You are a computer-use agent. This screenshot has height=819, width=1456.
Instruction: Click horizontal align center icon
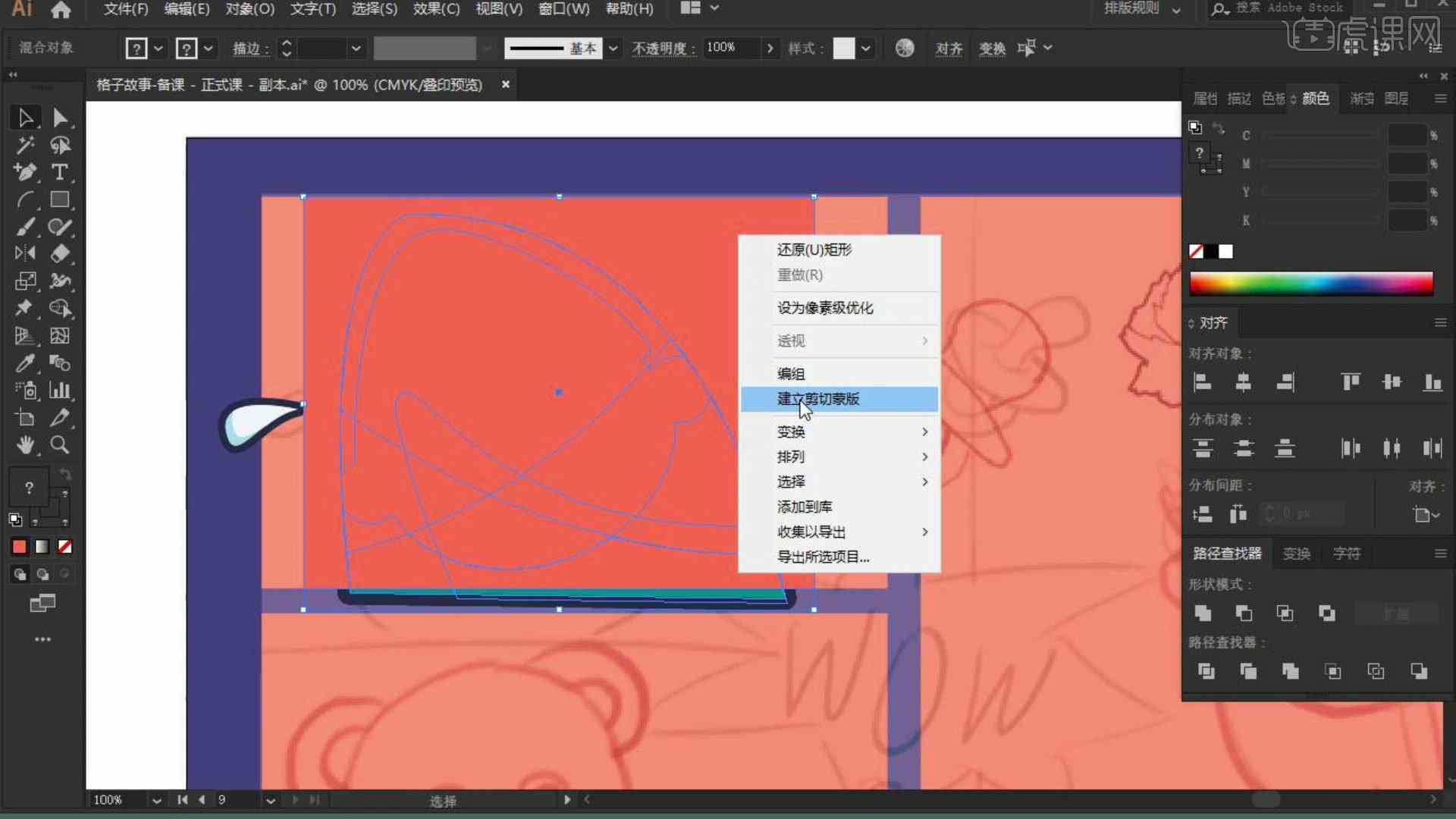pos(1244,382)
